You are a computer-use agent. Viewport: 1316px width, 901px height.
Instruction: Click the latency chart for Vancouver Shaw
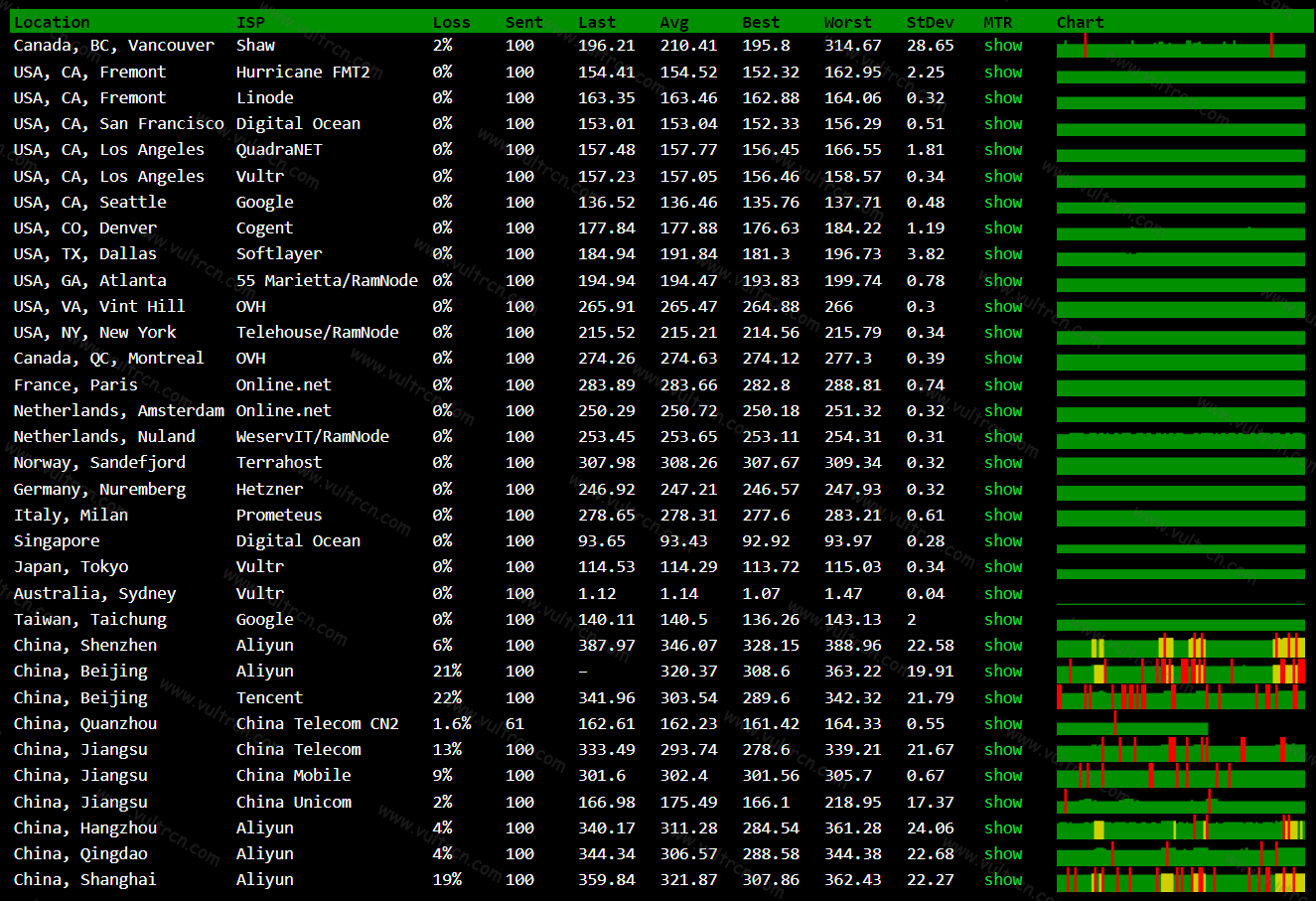tap(1181, 46)
